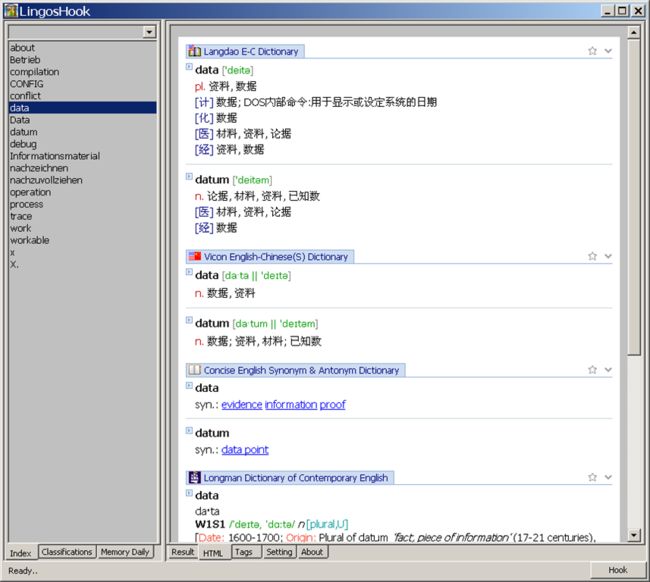Star the Langdao E-C Dictionary

(x=592, y=51)
